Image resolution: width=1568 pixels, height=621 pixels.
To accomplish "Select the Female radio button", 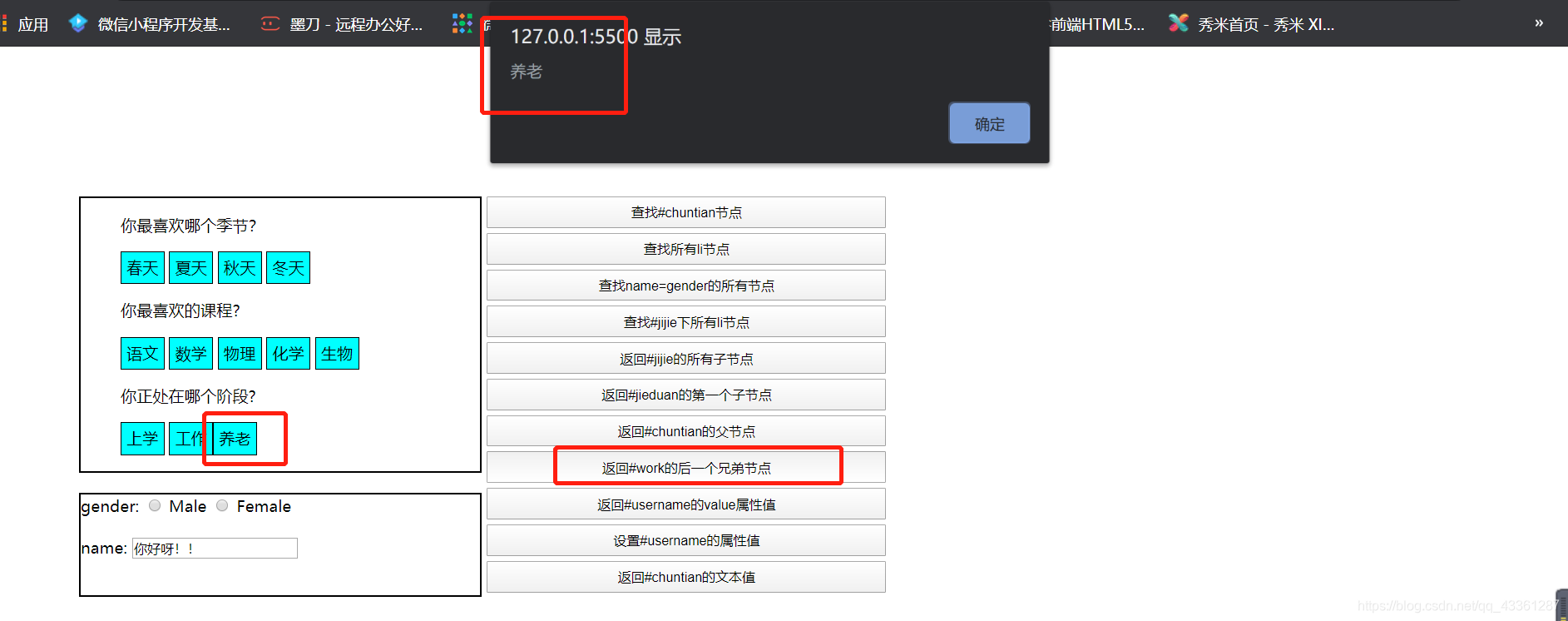I will pyautogui.click(x=222, y=505).
